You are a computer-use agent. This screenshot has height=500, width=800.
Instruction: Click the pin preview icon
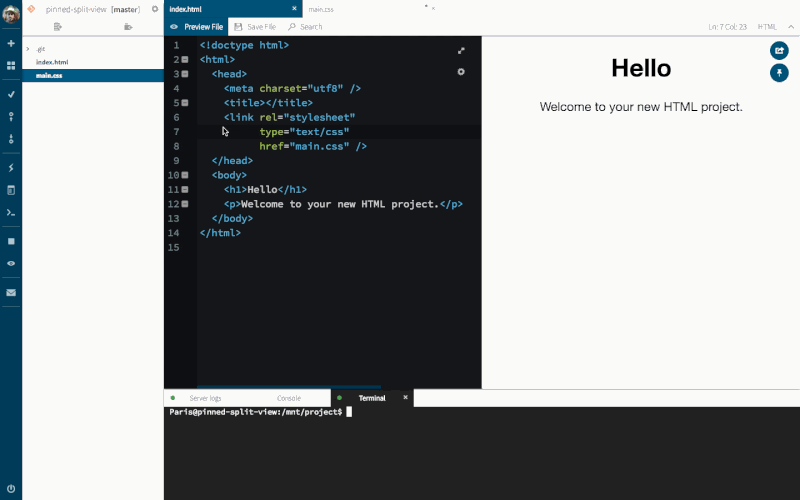[x=779, y=73]
